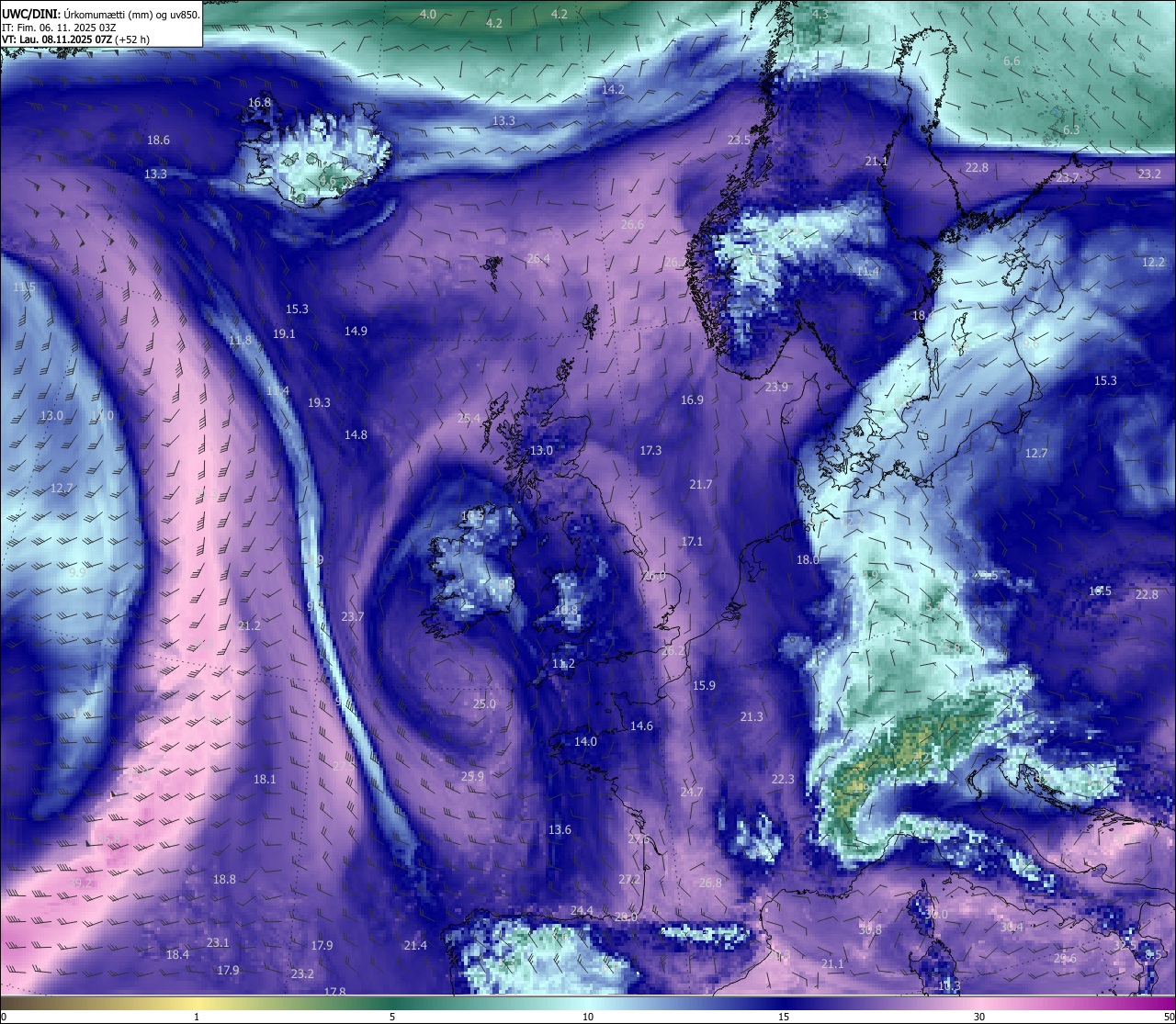Click the 50 tick on the color scale
This screenshot has width=1176, height=1024.
click(1169, 1017)
